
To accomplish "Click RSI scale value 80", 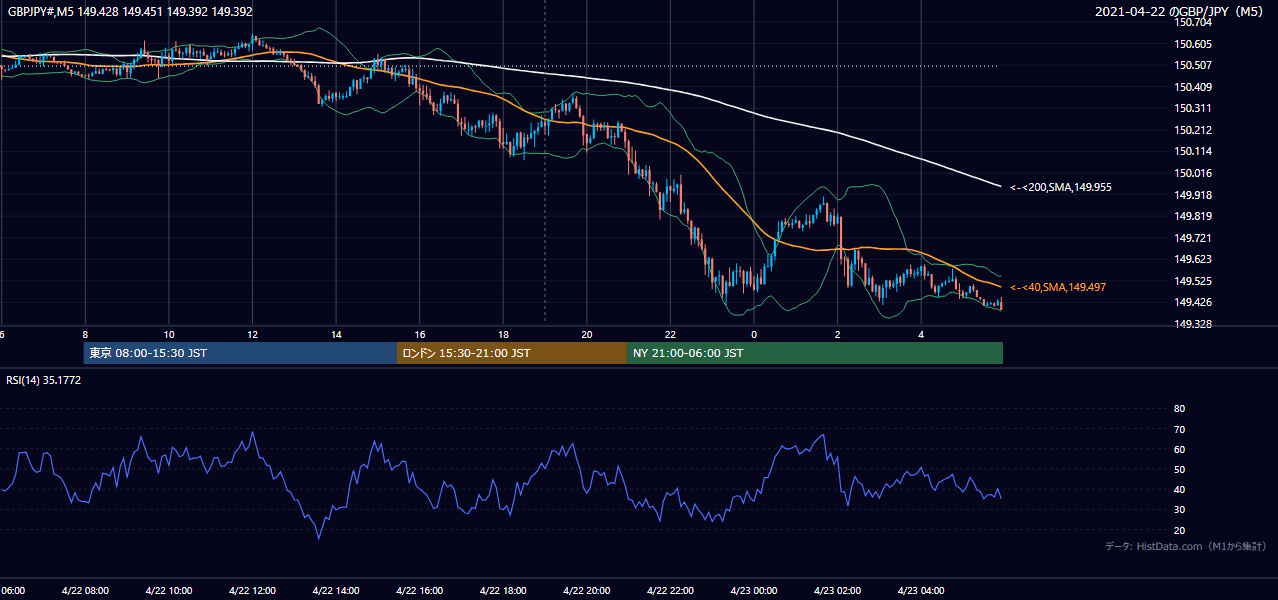I will [1179, 409].
